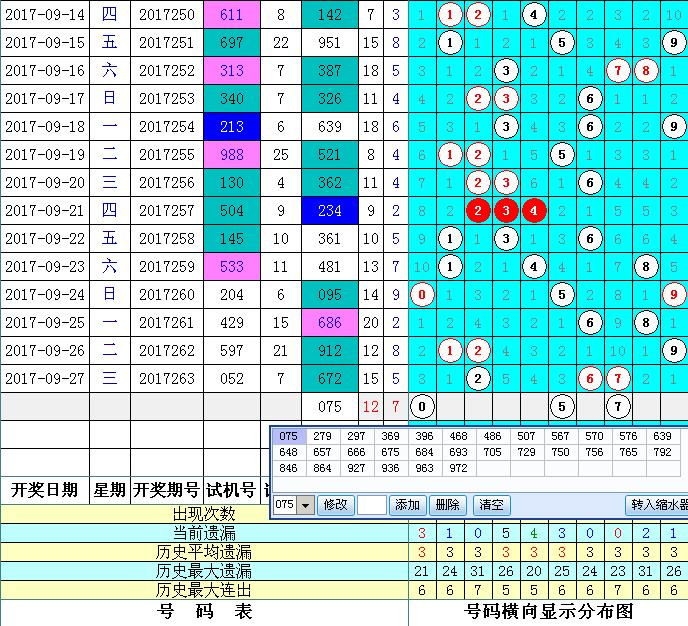The width and height of the screenshot is (688, 626).
Task: Select number 279 in the list grid
Action: pos(322,436)
